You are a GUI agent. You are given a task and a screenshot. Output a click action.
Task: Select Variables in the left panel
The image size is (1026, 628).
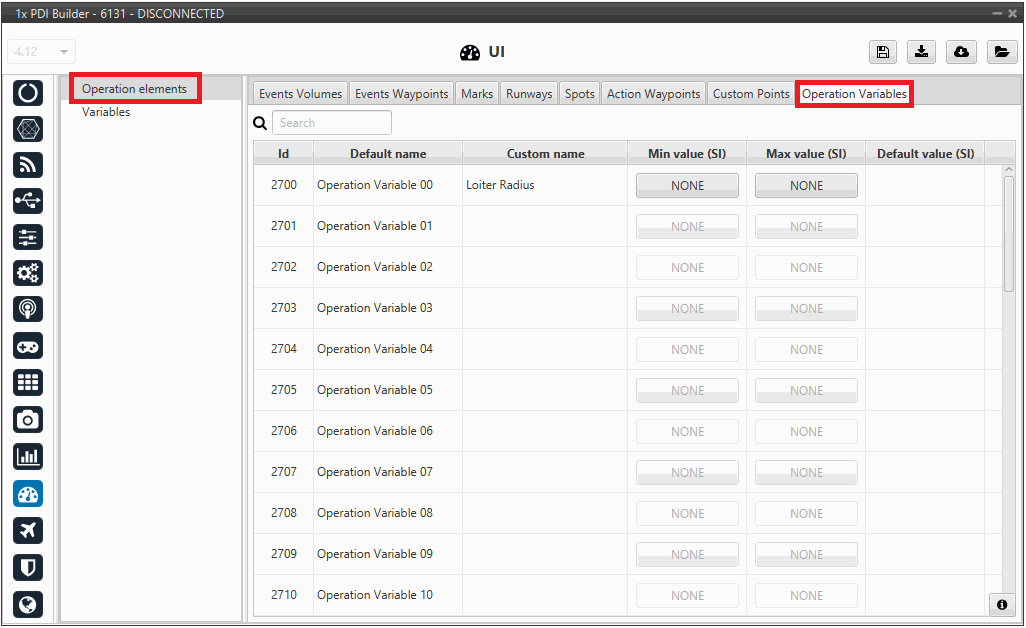(x=106, y=112)
